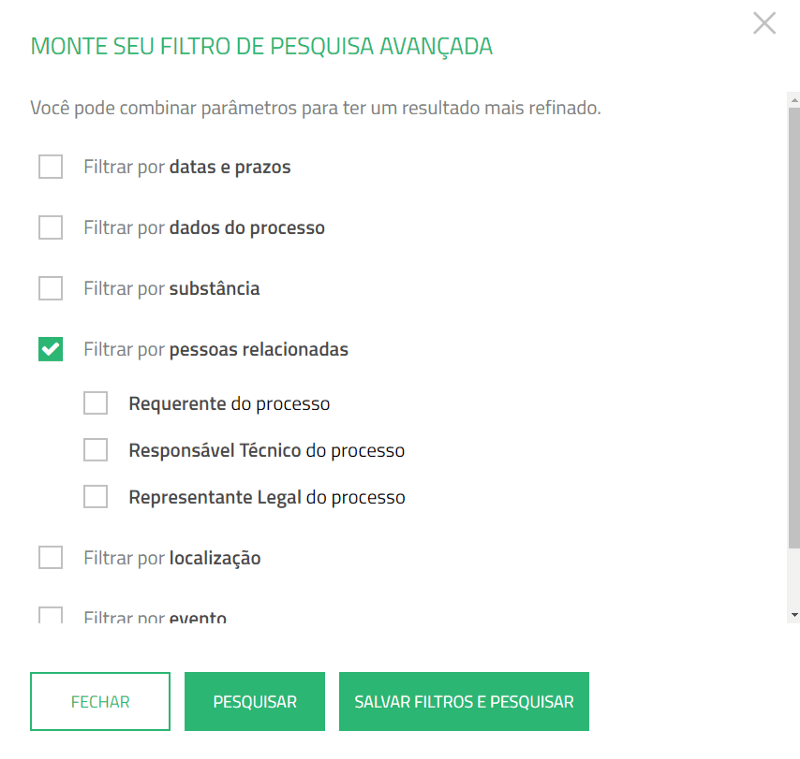Check Filtrar por evento at the bottom
The width and height of the screenshot is (800, 759).
[x=51, y=615]
